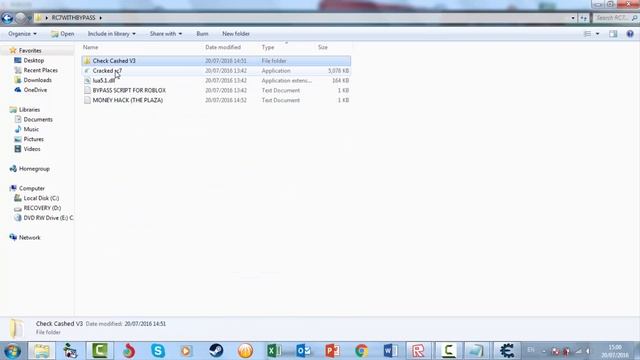Click RC7WITHBYPASS in the address bar

tap(73, 18)
